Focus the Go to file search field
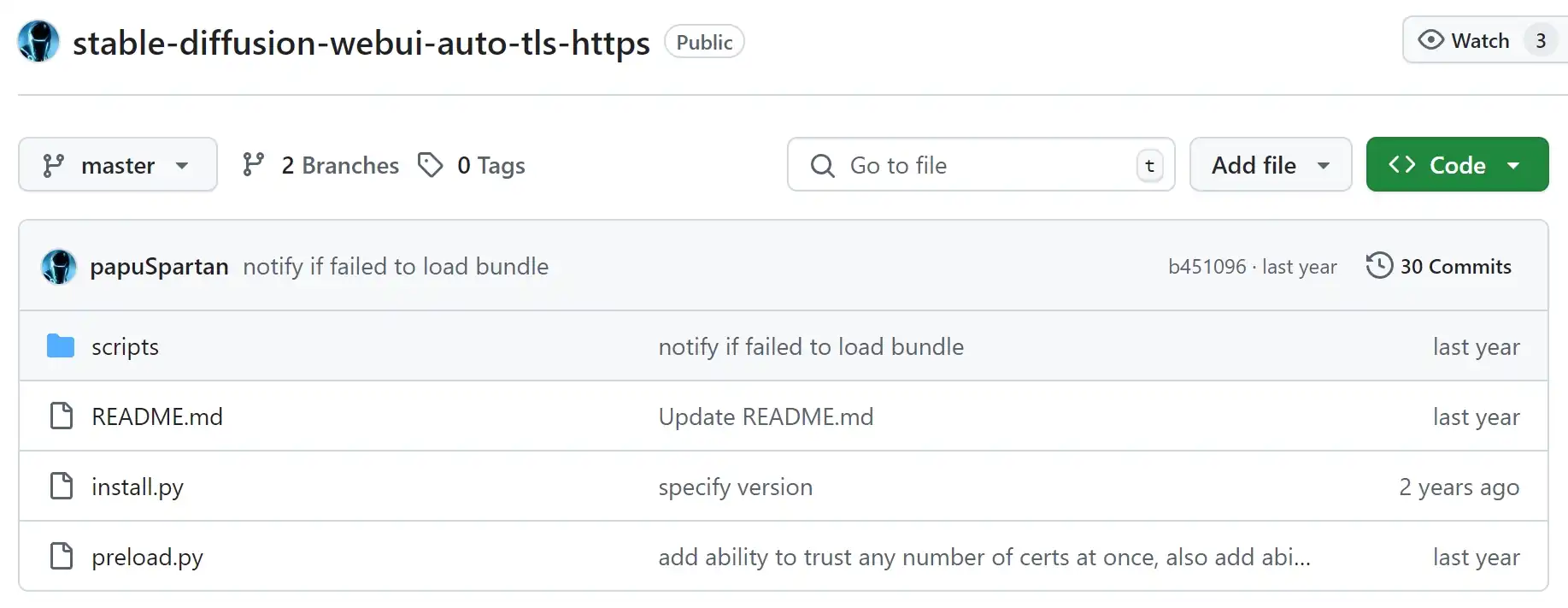The image size is (1568, 608). (x=981, y=164)
